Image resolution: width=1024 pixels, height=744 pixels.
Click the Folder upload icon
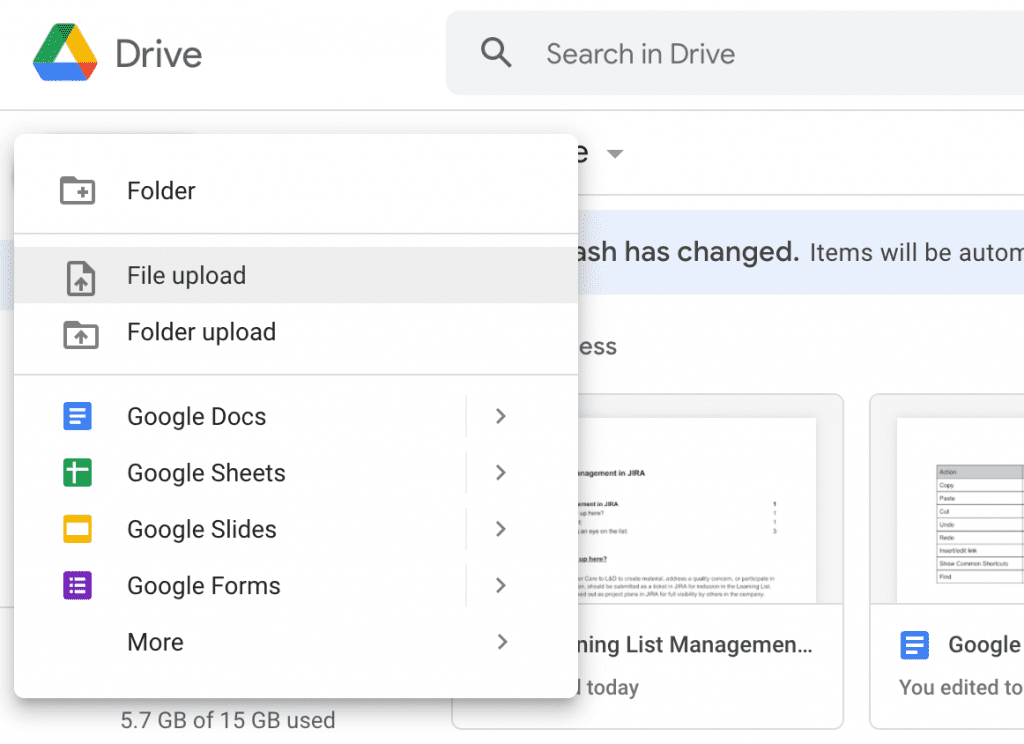pyautogui.click(x=80, y=332)
